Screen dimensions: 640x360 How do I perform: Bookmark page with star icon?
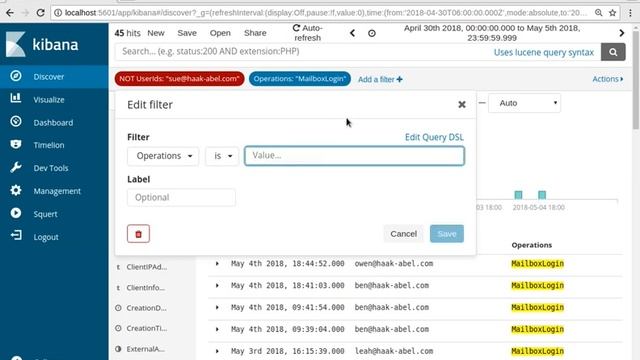(613, 13)
